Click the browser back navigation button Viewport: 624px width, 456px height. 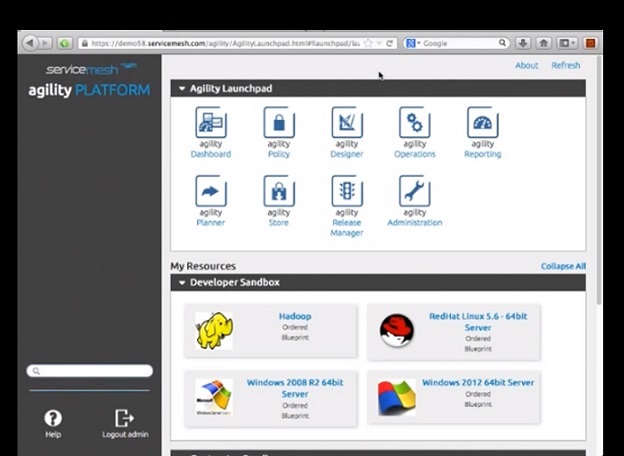tap(29, 43)
